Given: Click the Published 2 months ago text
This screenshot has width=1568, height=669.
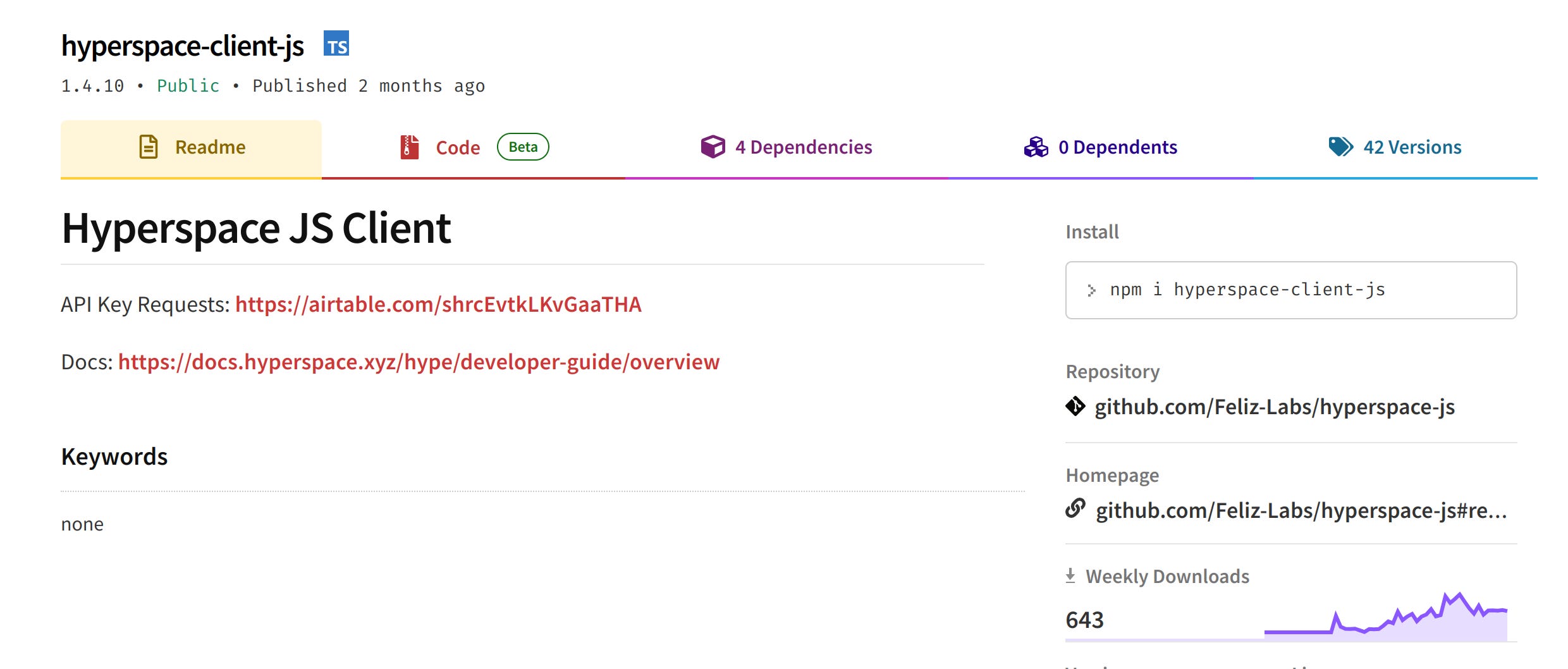Looking at the screenshot, I should tap(369, 86).
